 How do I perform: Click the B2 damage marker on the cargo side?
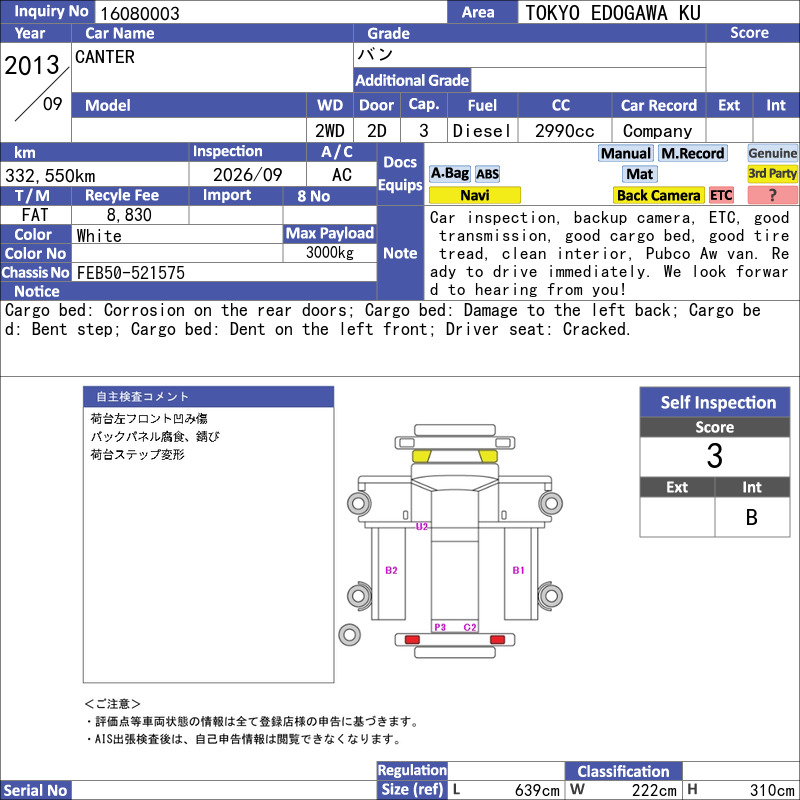point(391,570)
